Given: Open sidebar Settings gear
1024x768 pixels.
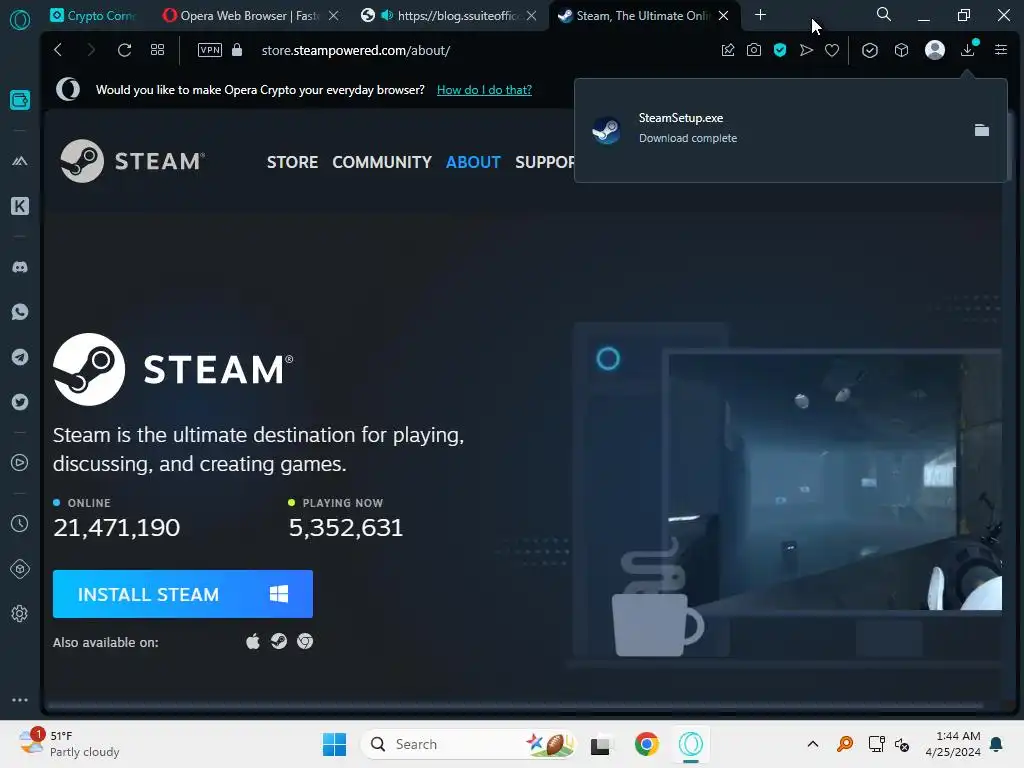Looking at the screenshot, I should pyautogui.click(x=20, y=613).
